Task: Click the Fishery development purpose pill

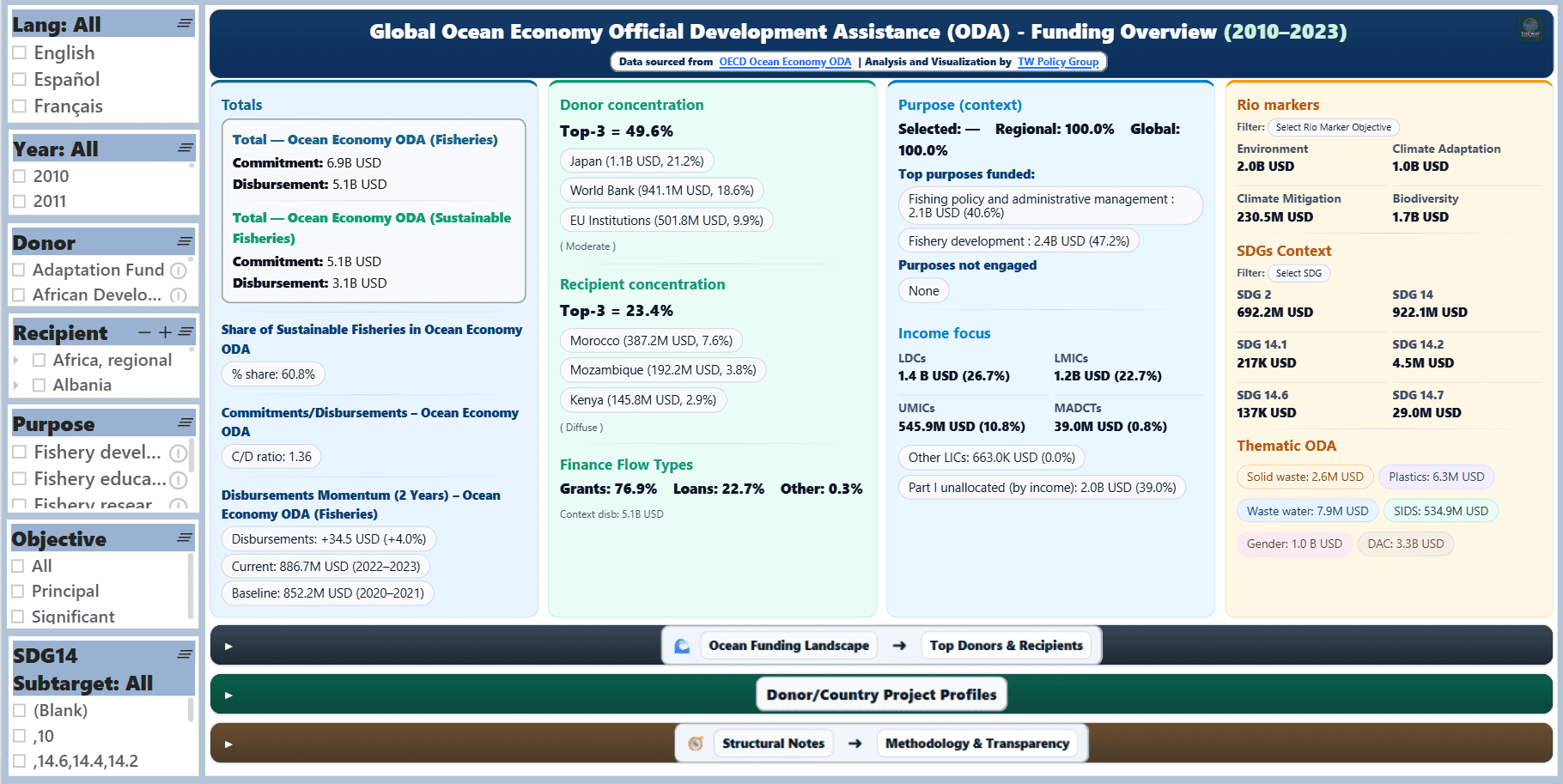Action: point(1019,241)
